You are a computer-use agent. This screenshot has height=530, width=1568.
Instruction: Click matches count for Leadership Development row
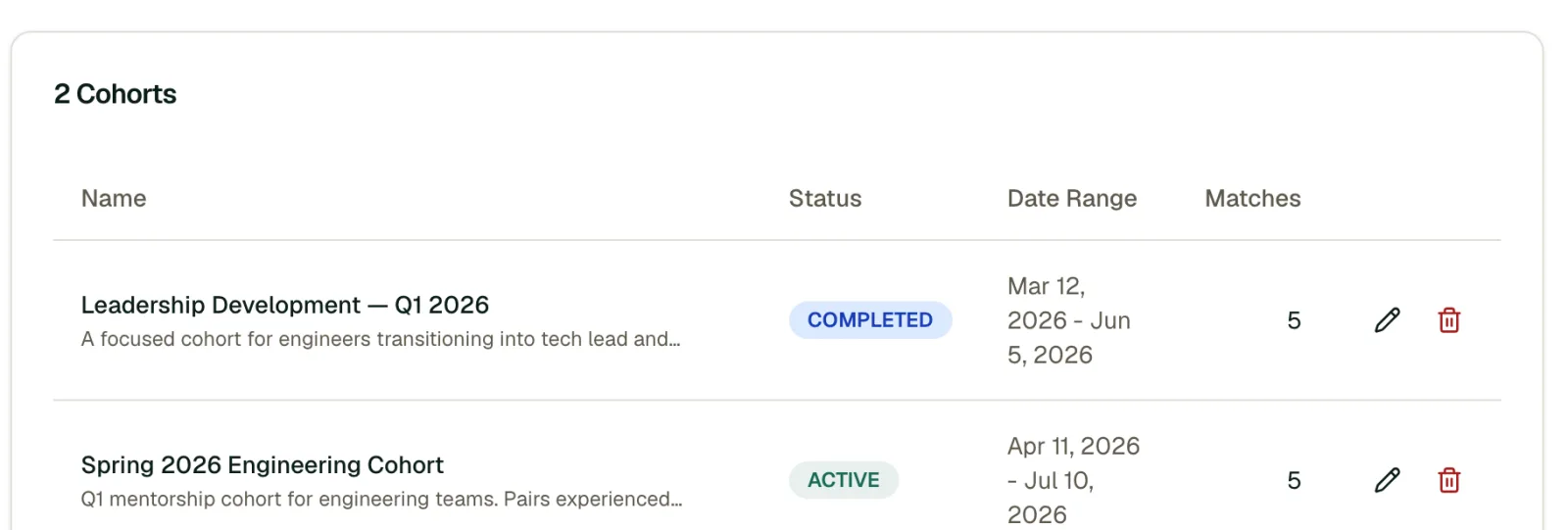pyautogui.click(x=1294, y=320)
